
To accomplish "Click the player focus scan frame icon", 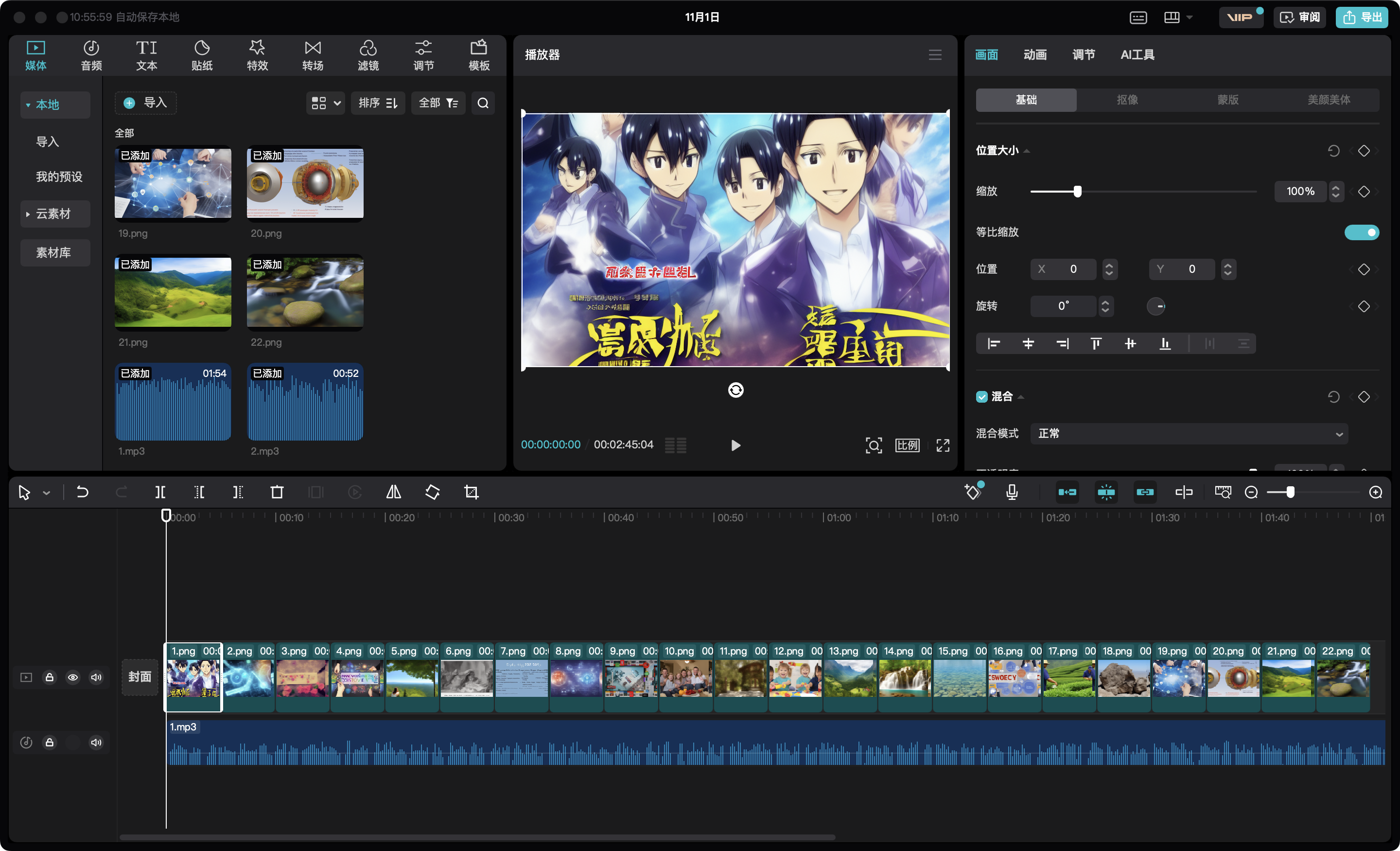I will (874, 445).
